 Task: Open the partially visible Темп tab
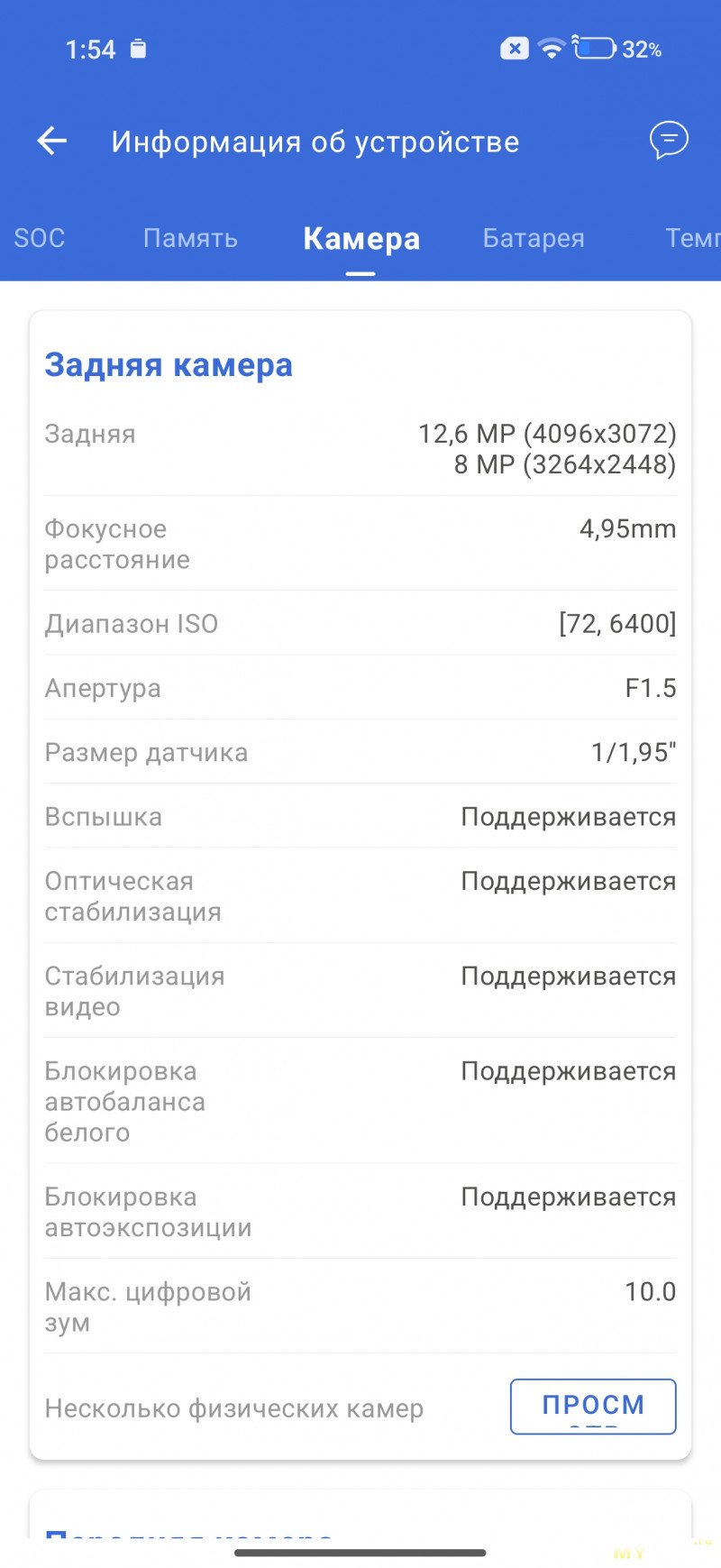coord(692,238)
